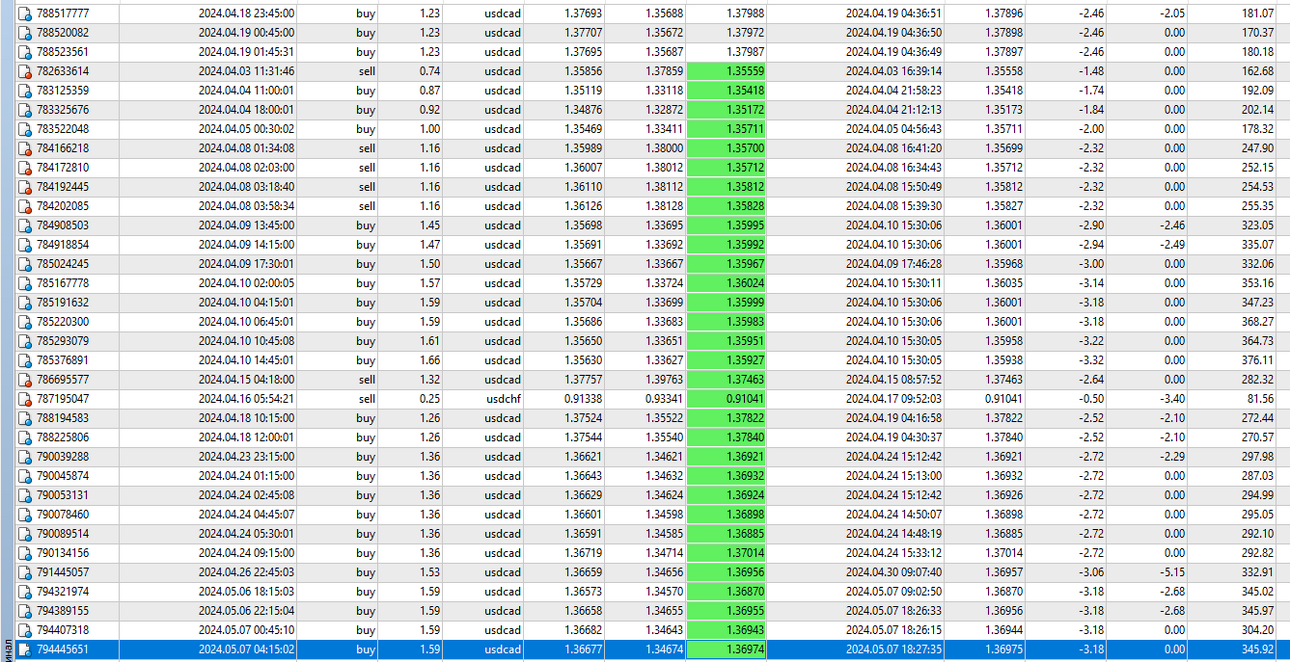
Task: Click swap value -5.15
Action: point(1172,572)
